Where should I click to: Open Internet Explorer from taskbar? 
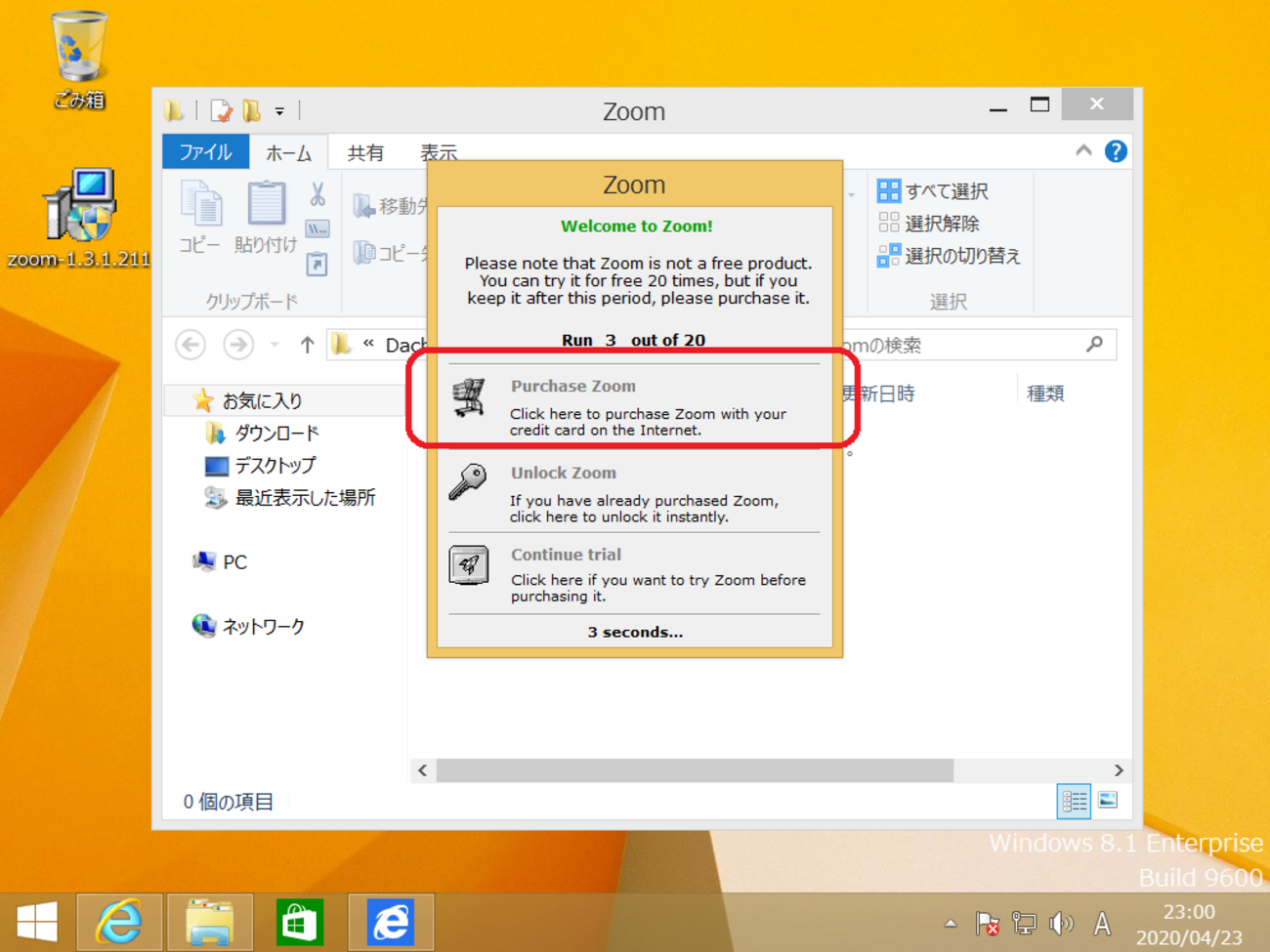pyautogui.click(x=119, y=922)
